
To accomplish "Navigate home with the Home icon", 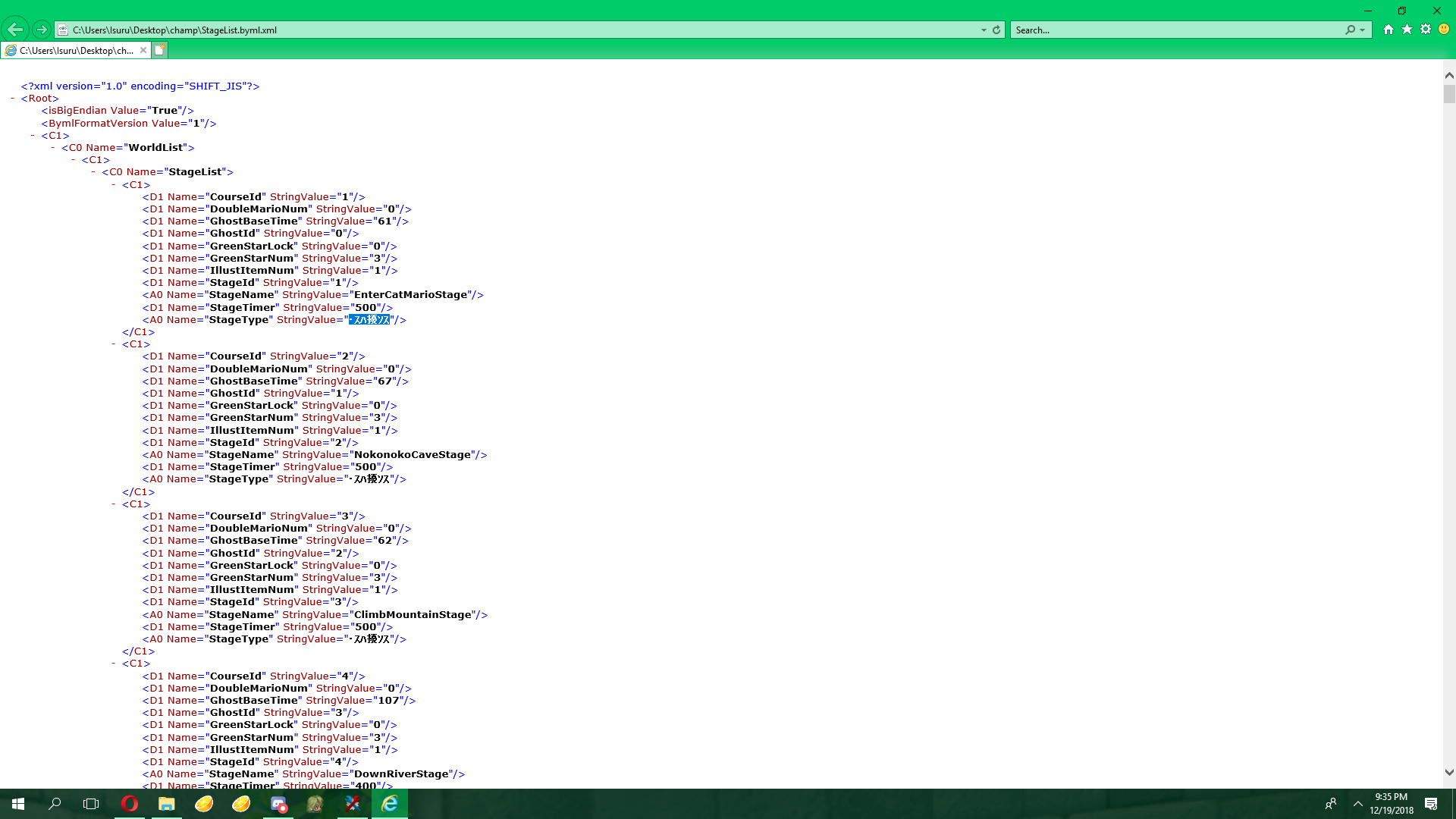I will pyautogui.click(x=1389, y=29).
